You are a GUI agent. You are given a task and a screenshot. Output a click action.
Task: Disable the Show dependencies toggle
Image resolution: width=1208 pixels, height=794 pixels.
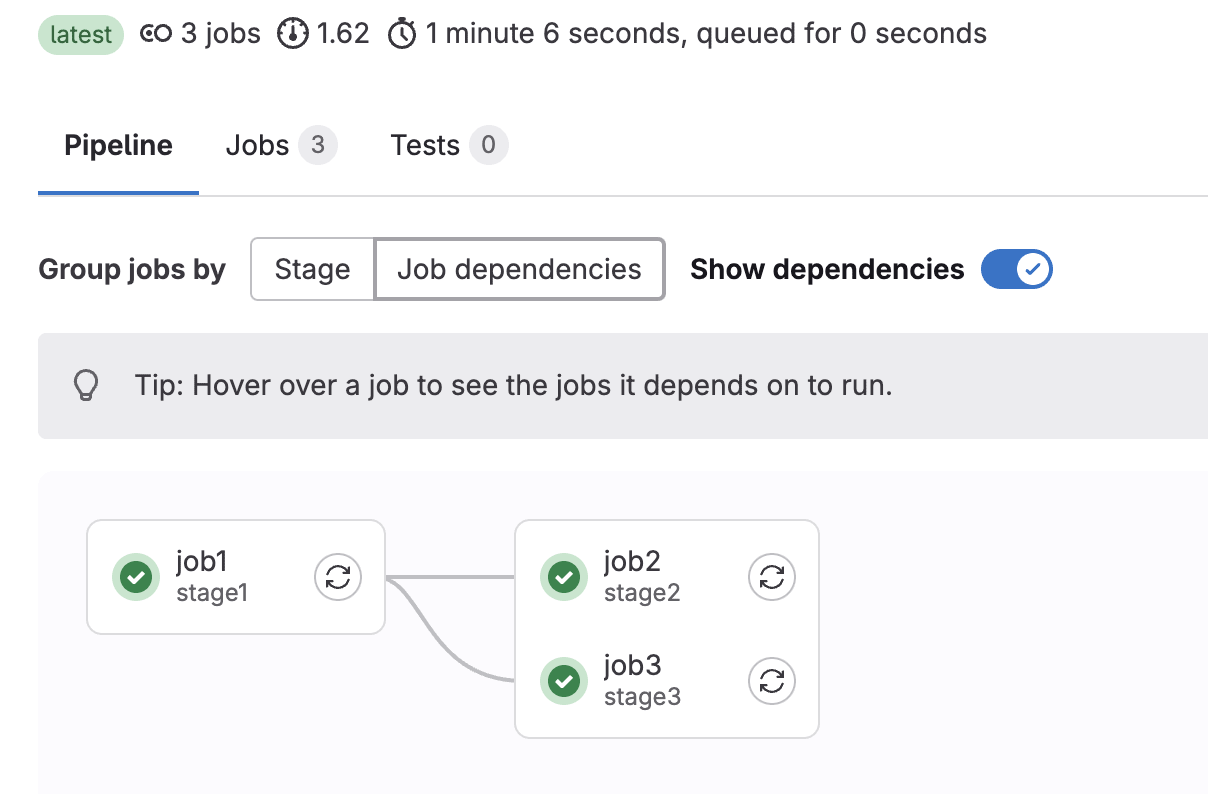click(1016, 269)
